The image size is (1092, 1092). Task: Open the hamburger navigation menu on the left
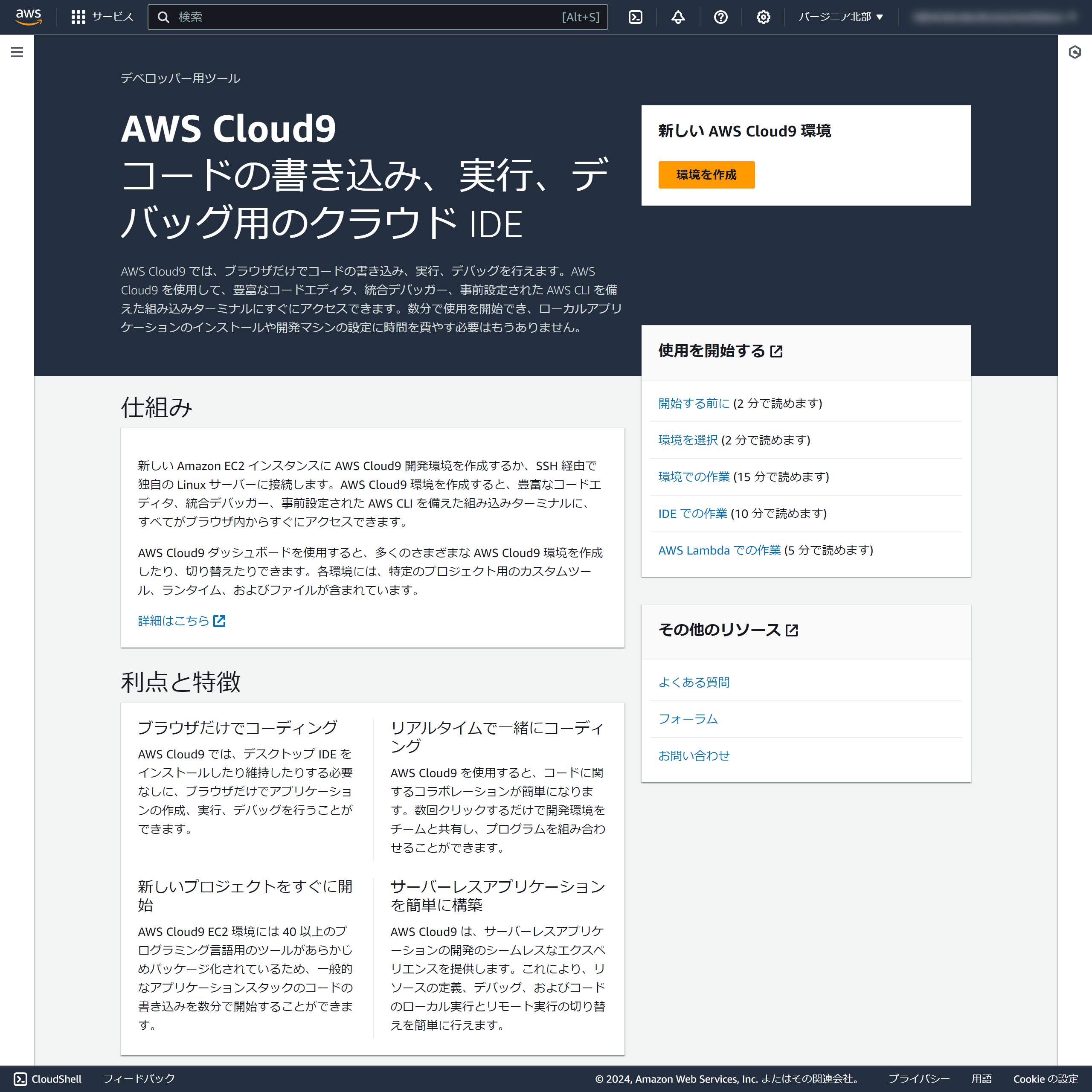(x=17, y=52)
